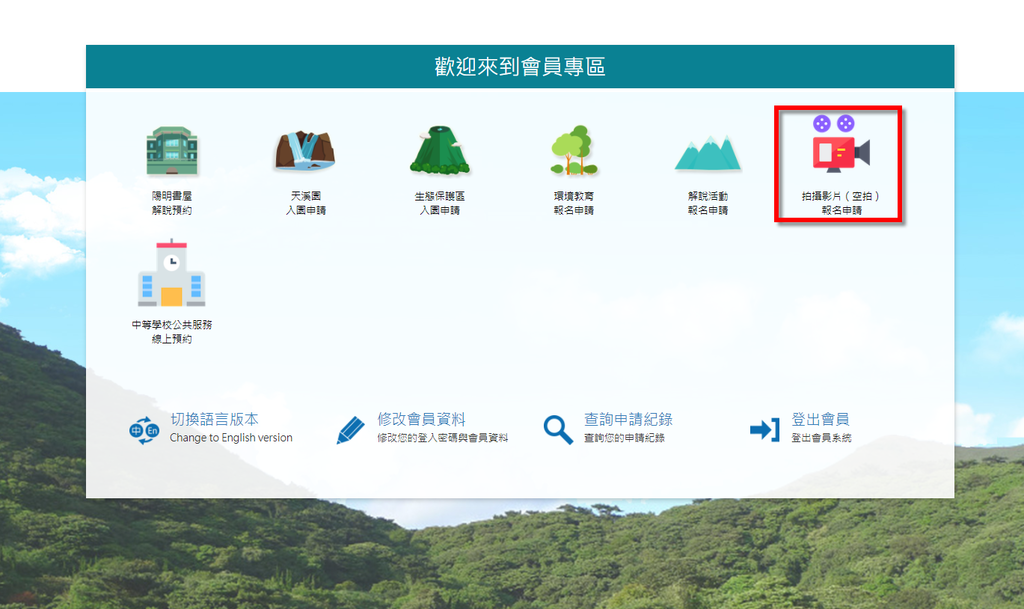The height and width of the screenshot is (609, 1024).
Task: Click 查詢您的申請紀錄 subtitle
Action: click(624, 438)
